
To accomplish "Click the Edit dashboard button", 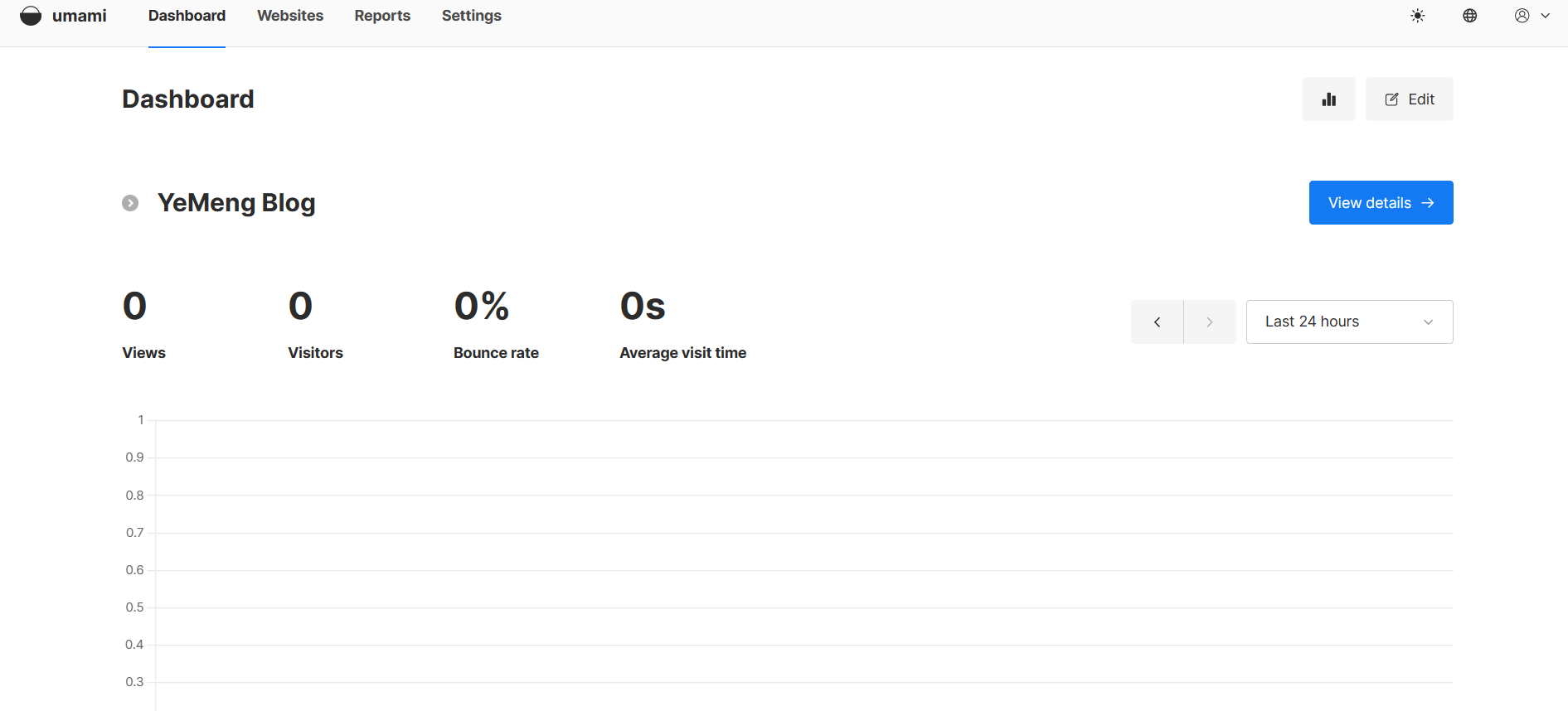I will pos(1409,99).
